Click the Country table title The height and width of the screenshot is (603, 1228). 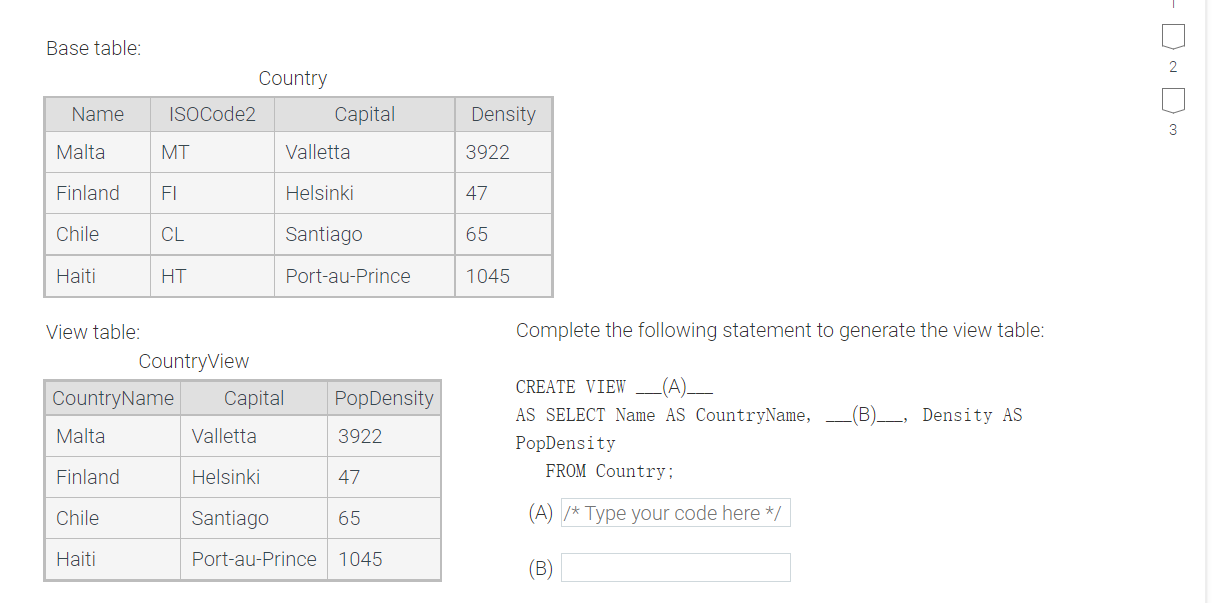click(293, 78)
